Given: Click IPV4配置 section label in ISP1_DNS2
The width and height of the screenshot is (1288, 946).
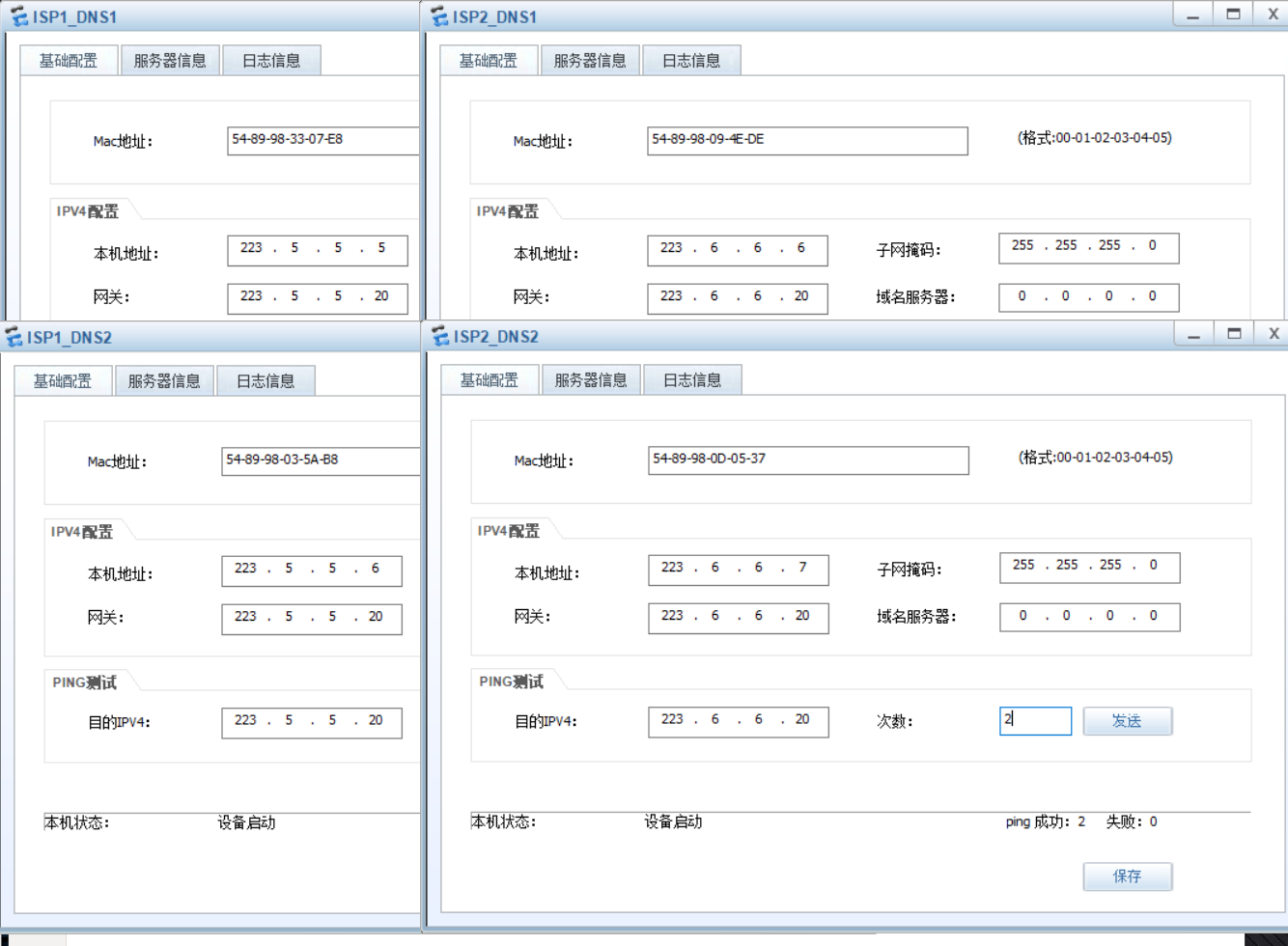Looking at the screenshot, I should click(x=82, y=532).
